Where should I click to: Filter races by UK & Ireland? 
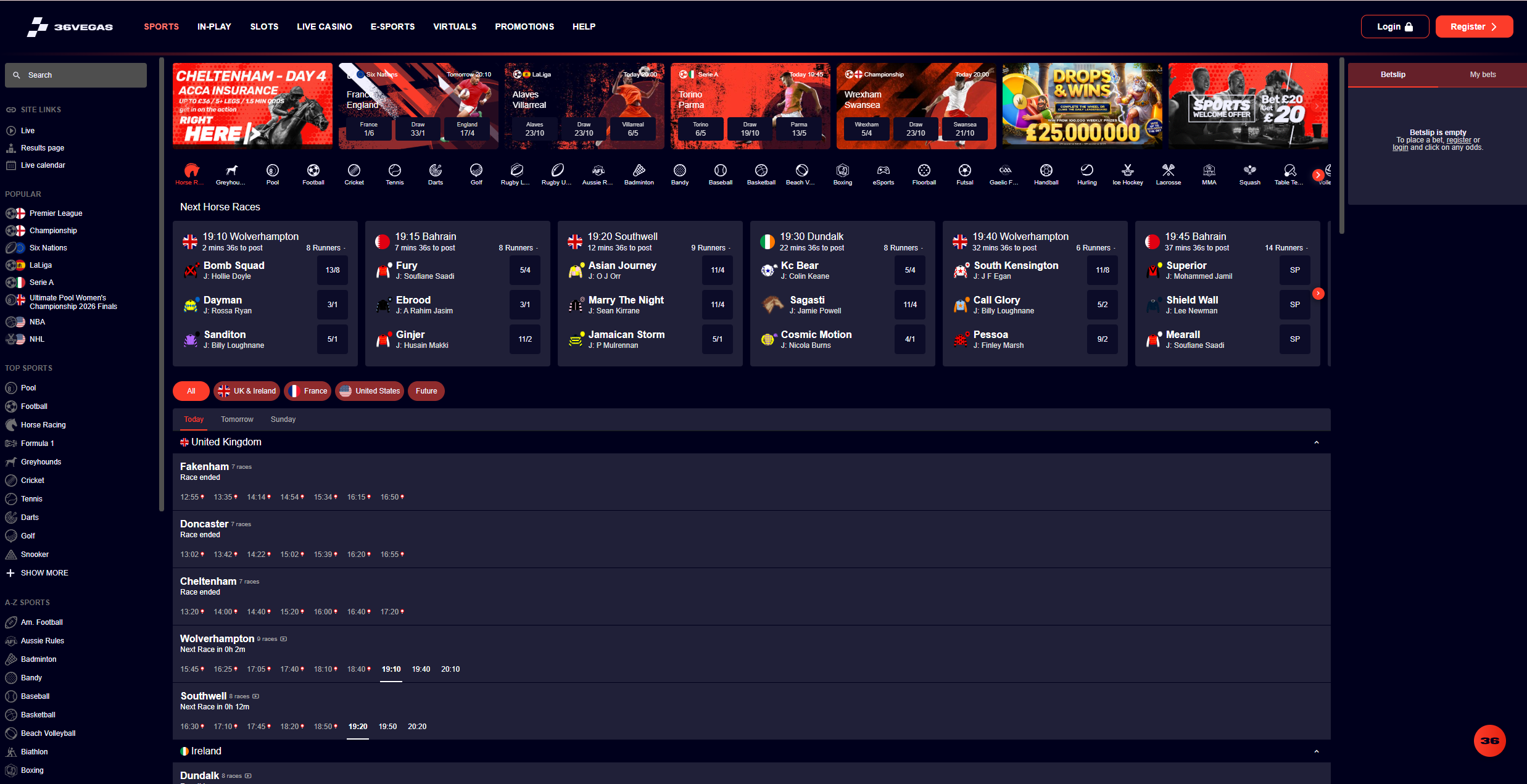tap(247, 391)
